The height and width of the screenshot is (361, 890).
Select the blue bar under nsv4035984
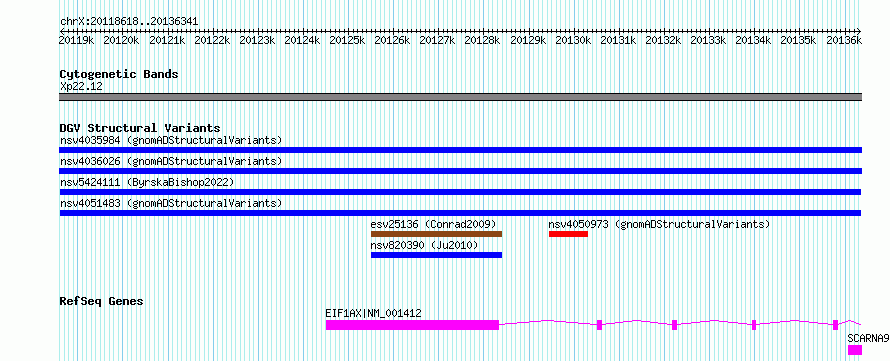coord(460,150)
